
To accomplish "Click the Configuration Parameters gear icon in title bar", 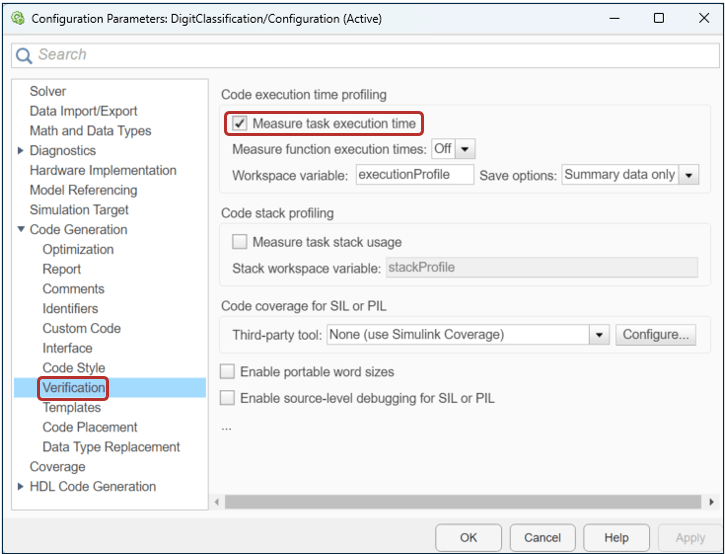I will point(16,18).
